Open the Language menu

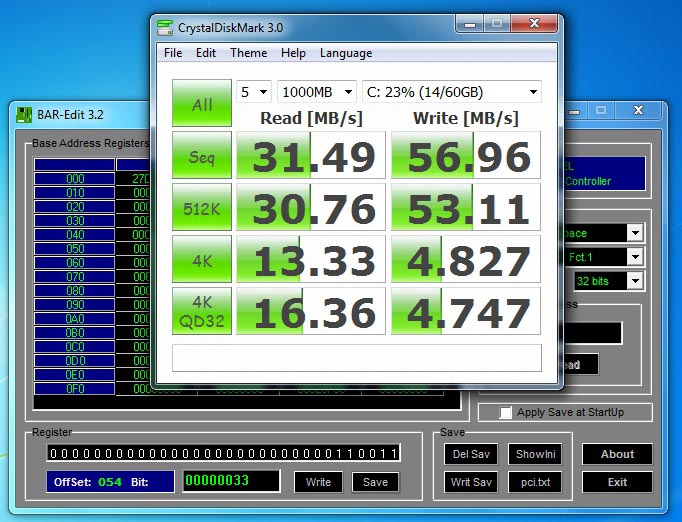coord(346,53)
